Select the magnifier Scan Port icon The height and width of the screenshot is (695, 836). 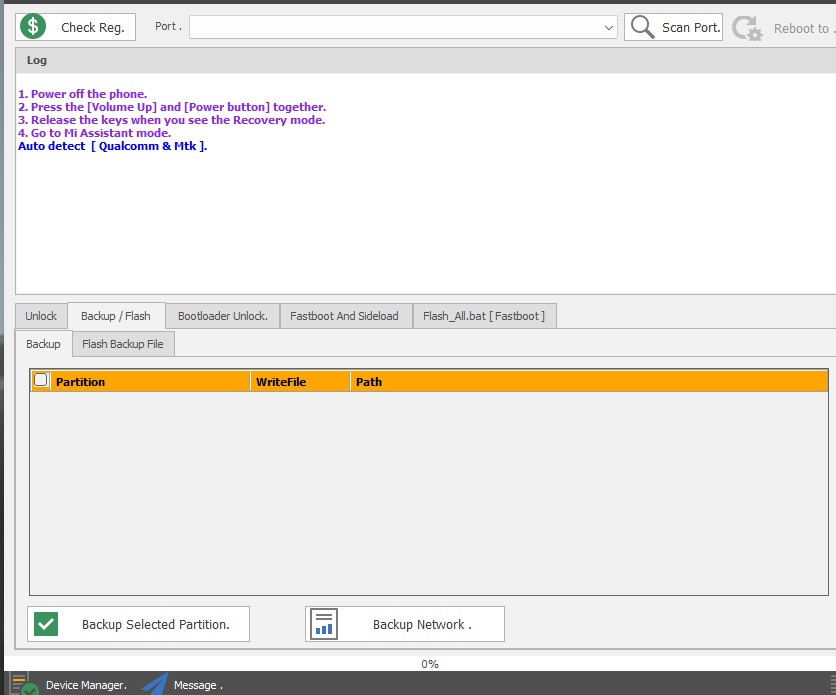point(641,27)
